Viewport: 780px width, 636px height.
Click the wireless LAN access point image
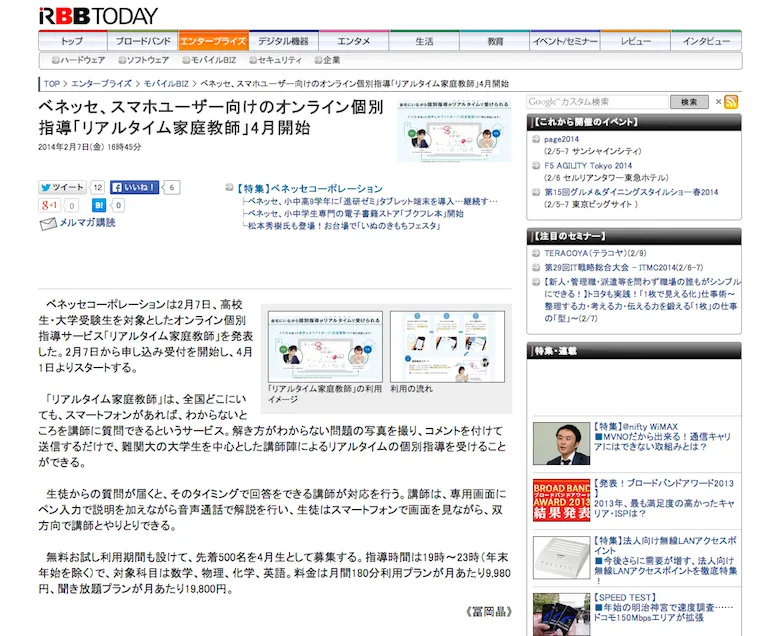point(561,557)
